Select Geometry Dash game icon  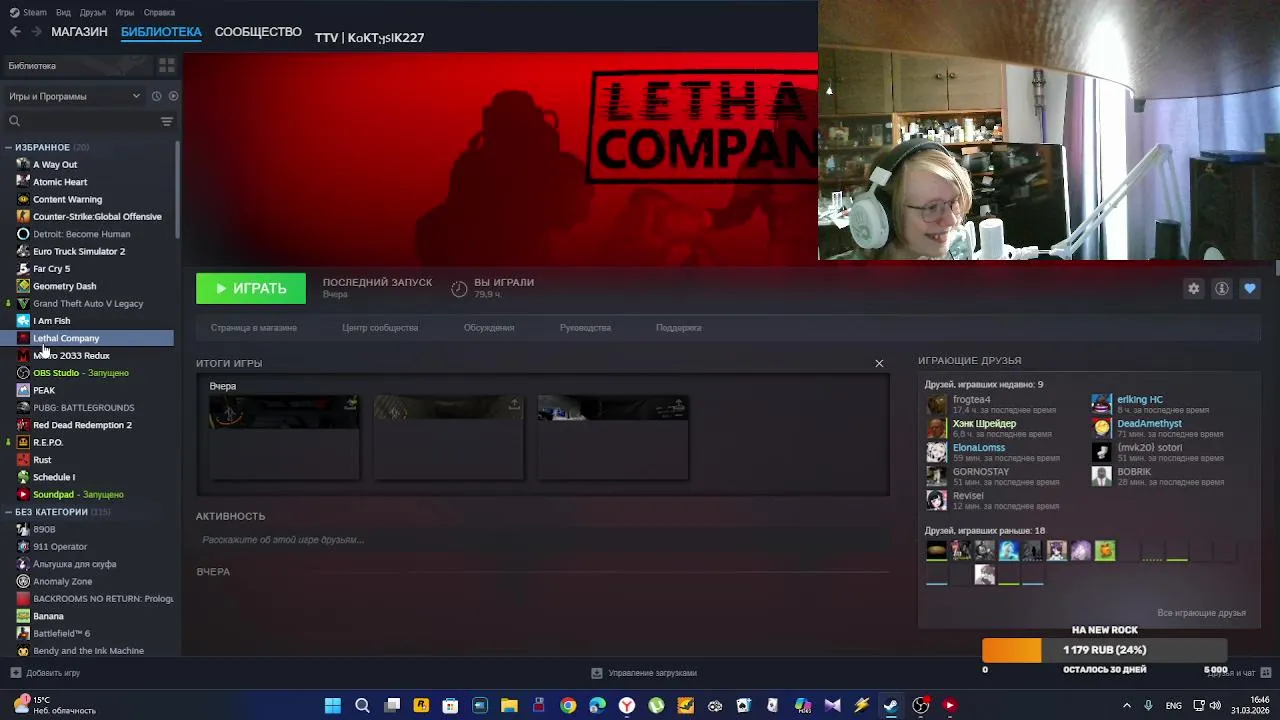click(23, 286)
